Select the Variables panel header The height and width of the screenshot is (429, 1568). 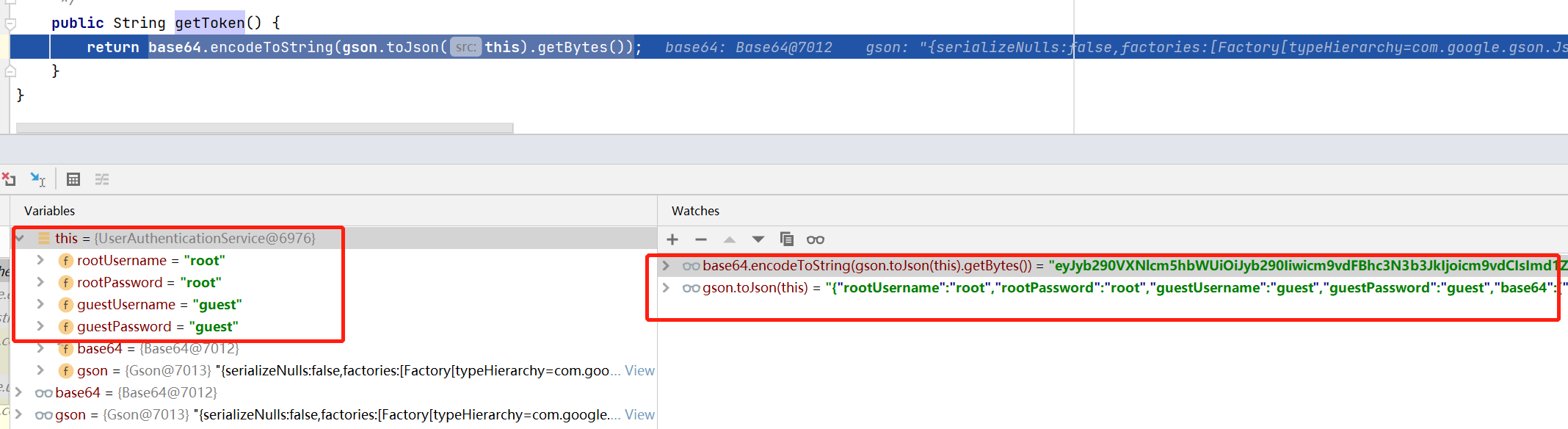tap(49, 211)
